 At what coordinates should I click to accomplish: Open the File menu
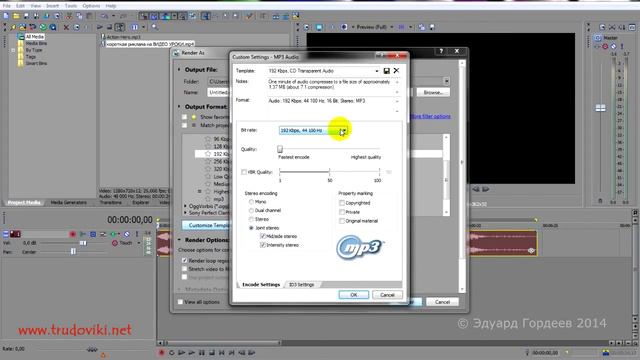point(7,6)
